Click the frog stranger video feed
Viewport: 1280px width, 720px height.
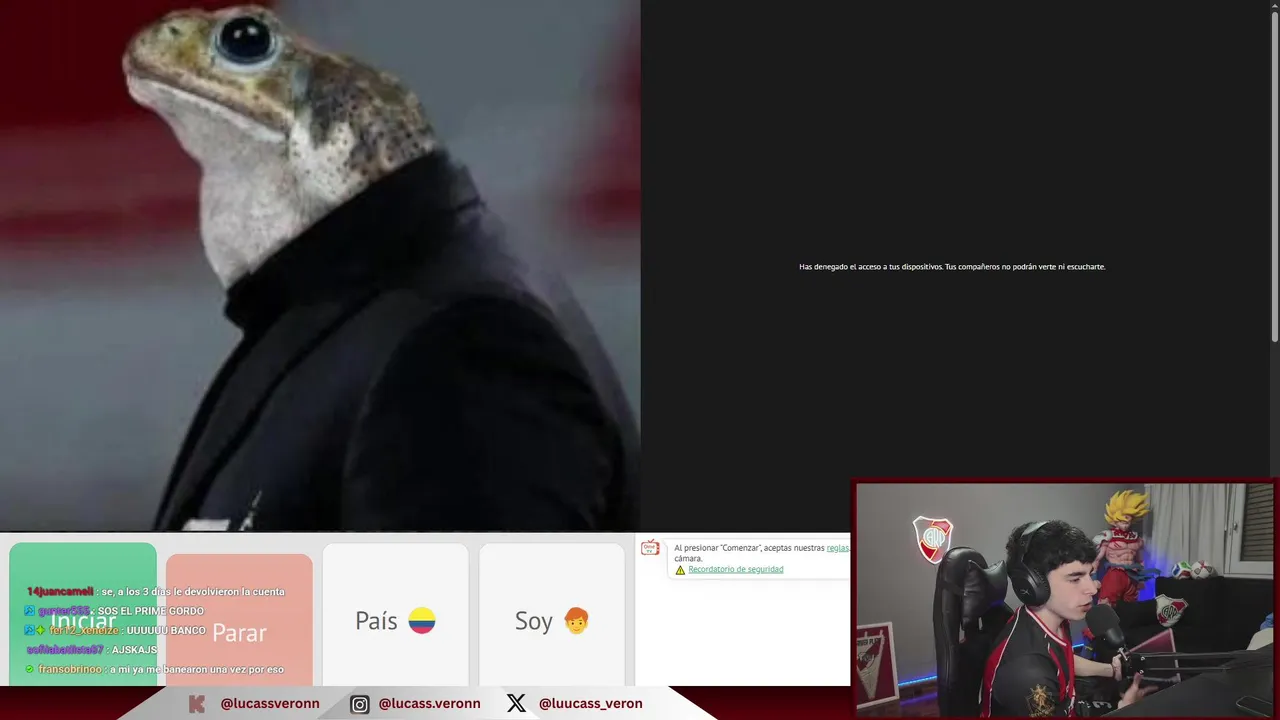[x=320, y=265]
